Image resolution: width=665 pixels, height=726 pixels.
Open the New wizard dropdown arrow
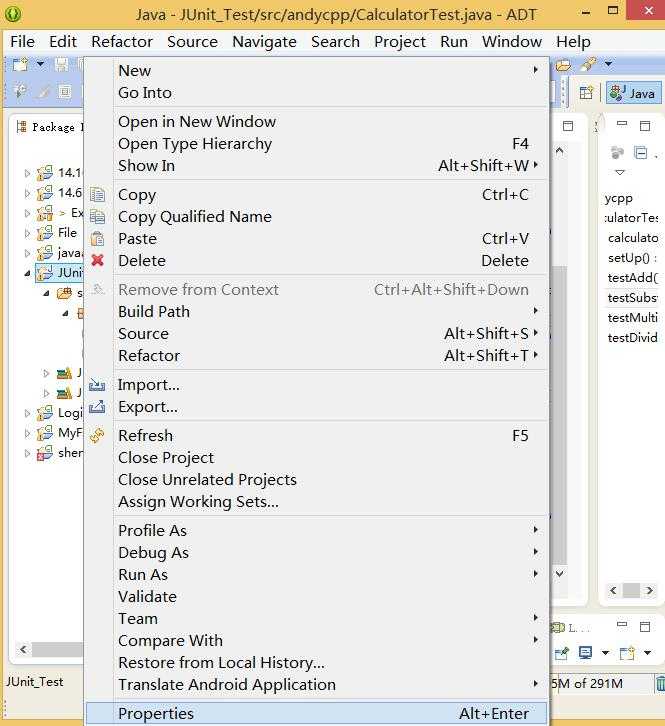tap(40, 64)
